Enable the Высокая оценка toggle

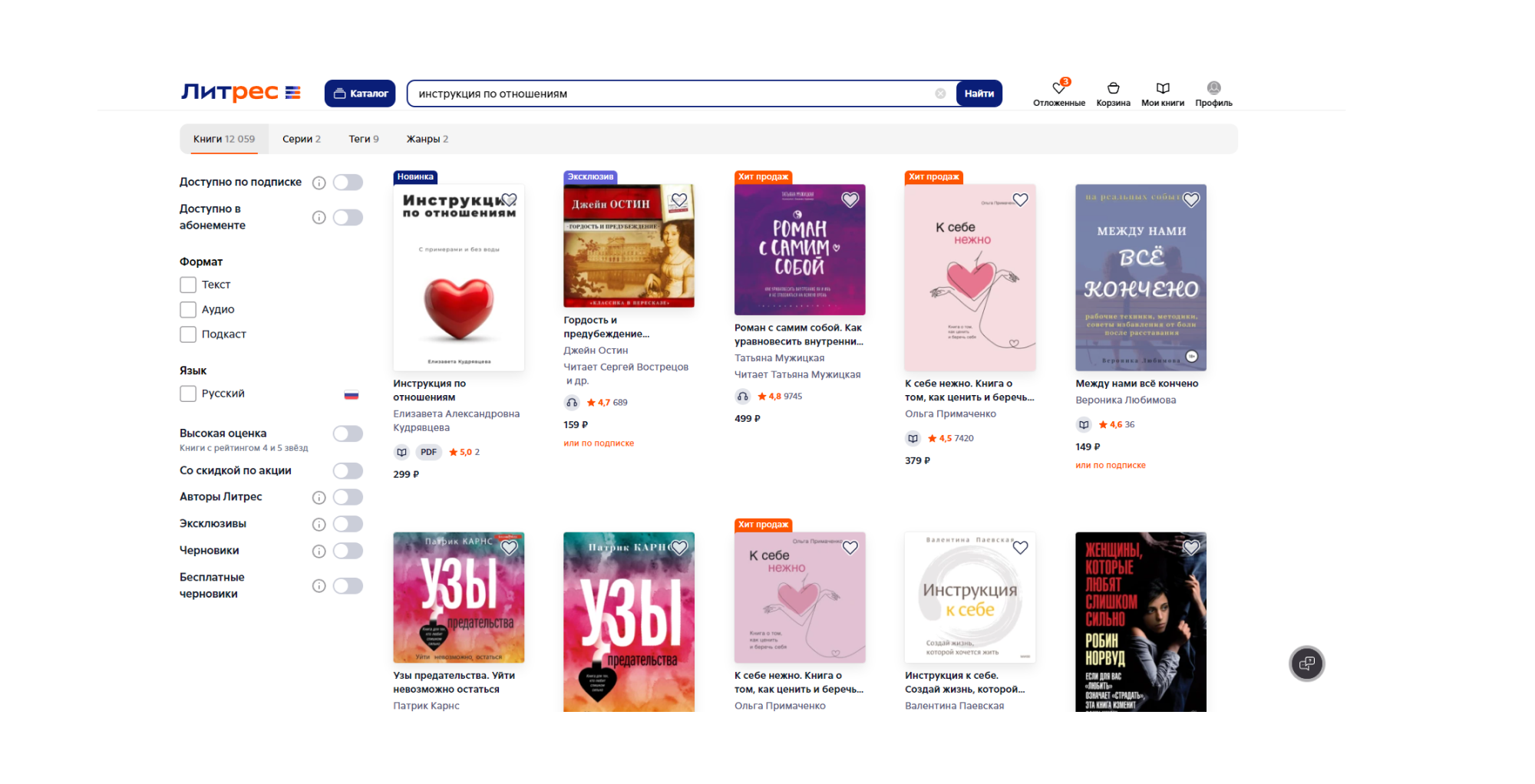[x=348, y=434]
